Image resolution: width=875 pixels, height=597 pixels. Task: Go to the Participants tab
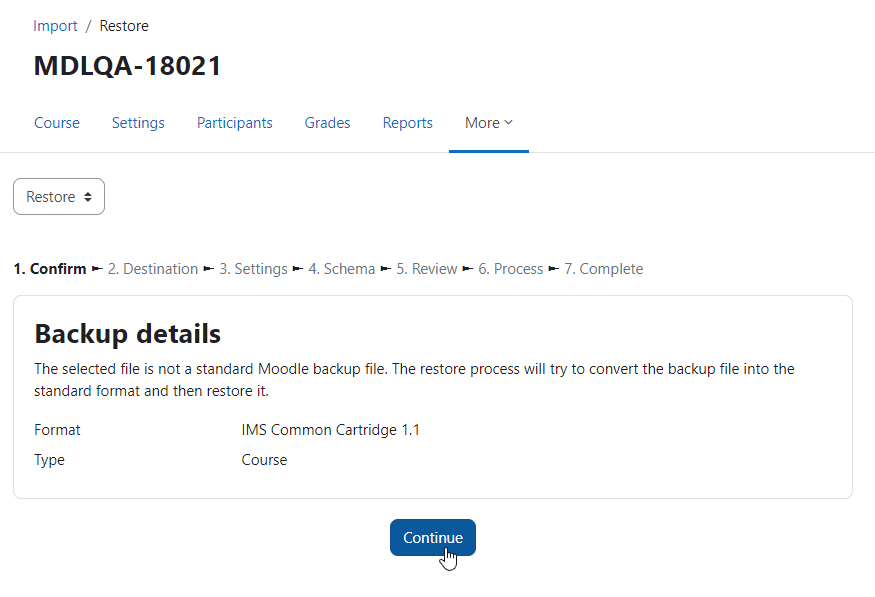point(234,123)
